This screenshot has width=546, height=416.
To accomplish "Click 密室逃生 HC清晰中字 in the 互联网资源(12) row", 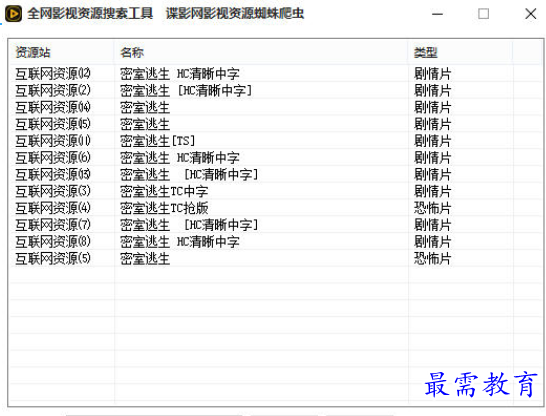I will (180, 74).
